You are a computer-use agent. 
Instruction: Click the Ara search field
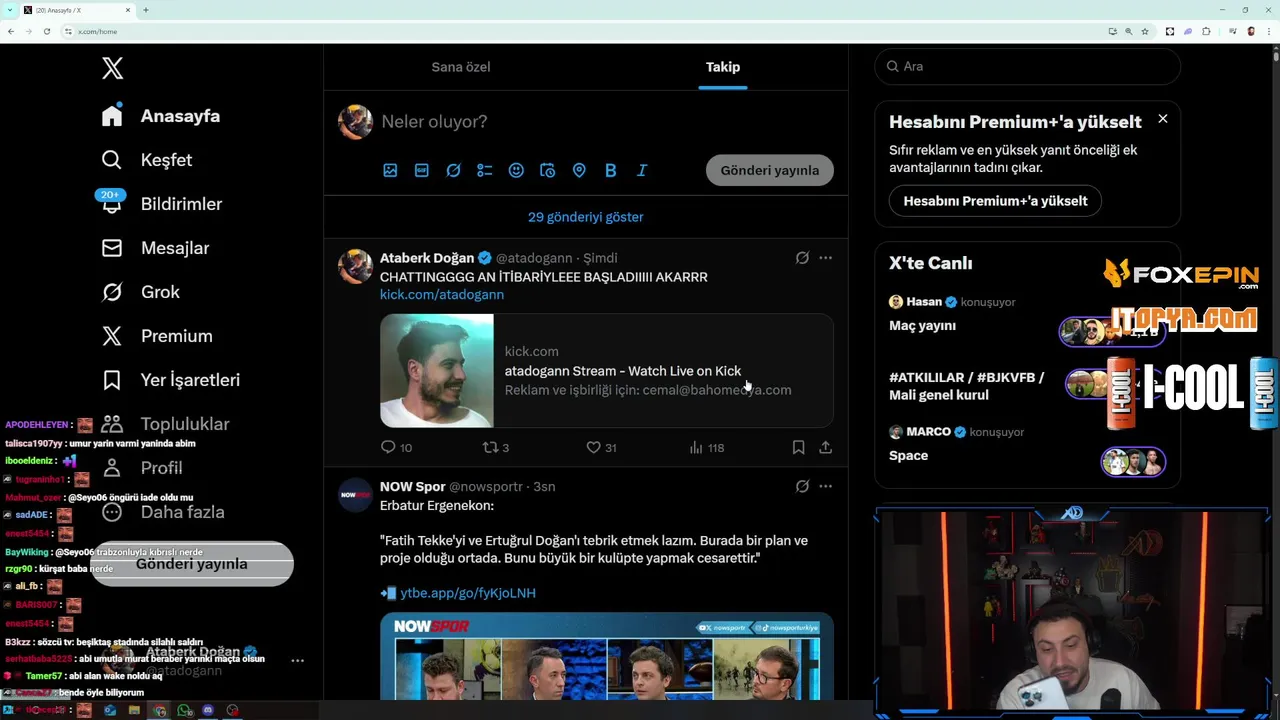pos(1028,66)
